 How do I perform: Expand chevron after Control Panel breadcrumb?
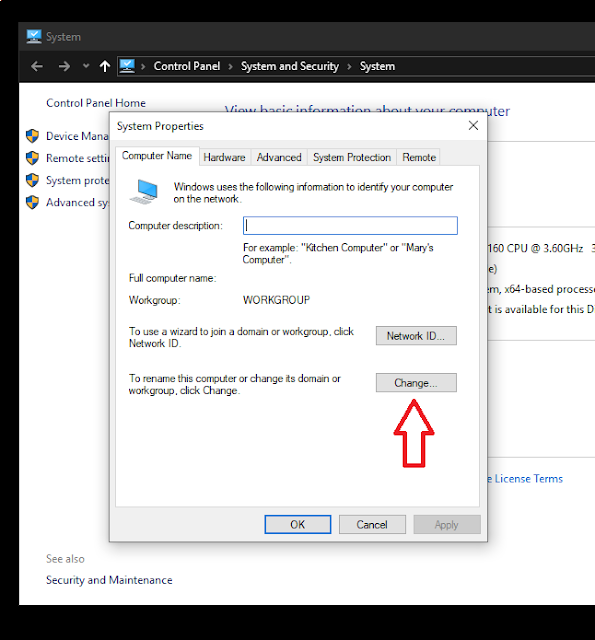(231, 67)
